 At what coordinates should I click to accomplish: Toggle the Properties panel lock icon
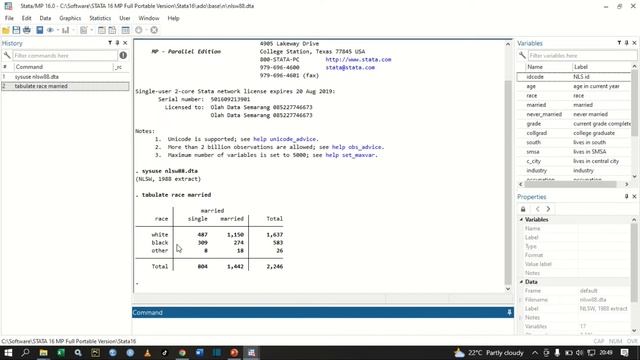pyautogui.click(x=523, y=209)
